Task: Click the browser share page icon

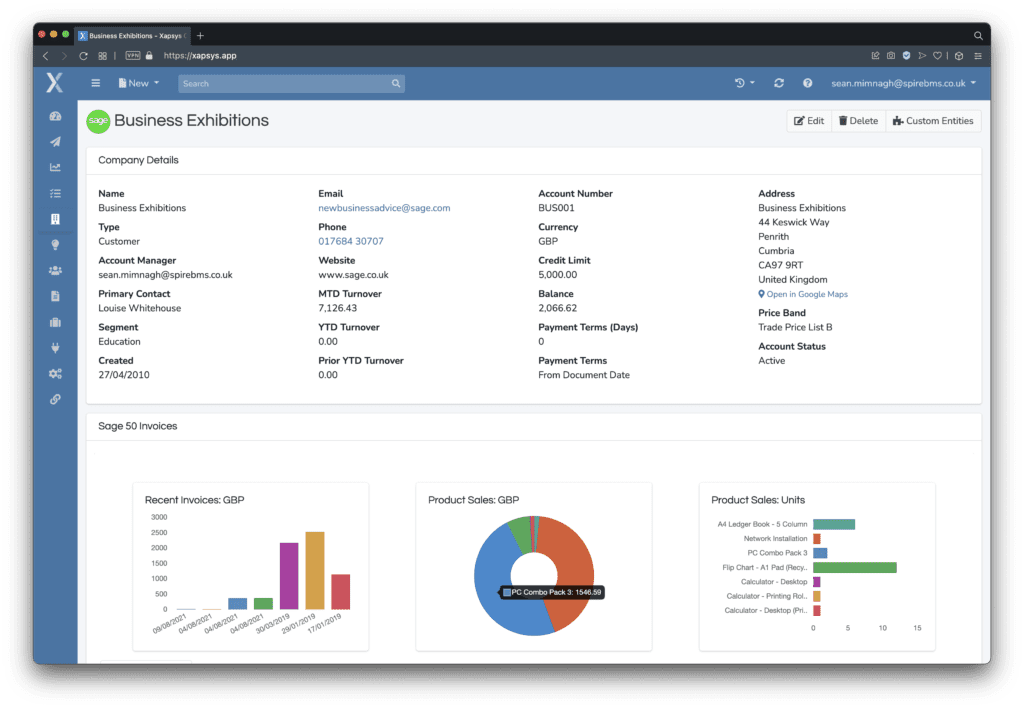Action: click(x=875, y=56)
